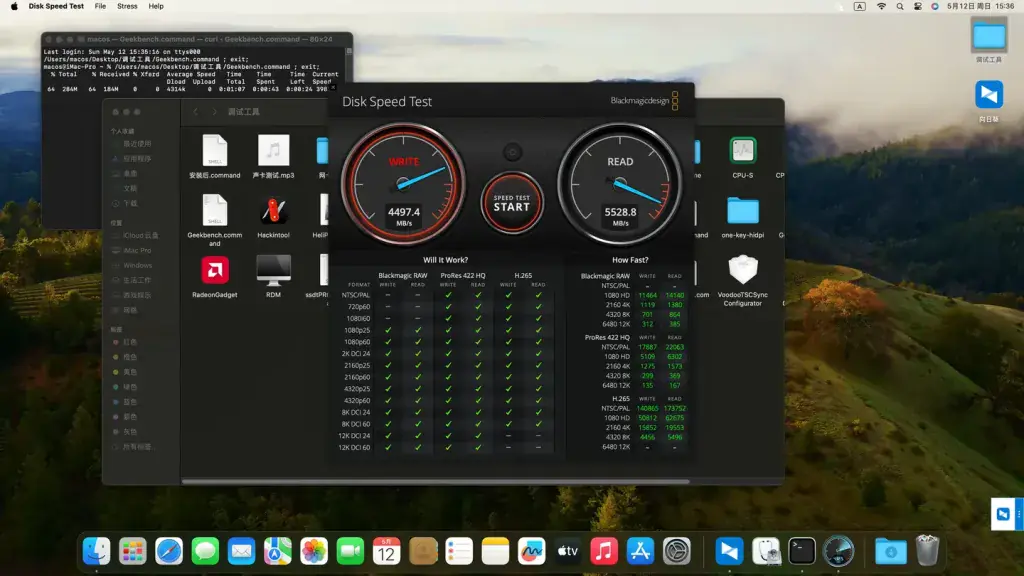
Task: Open the Help menu
Action: [x=156, y=6]
